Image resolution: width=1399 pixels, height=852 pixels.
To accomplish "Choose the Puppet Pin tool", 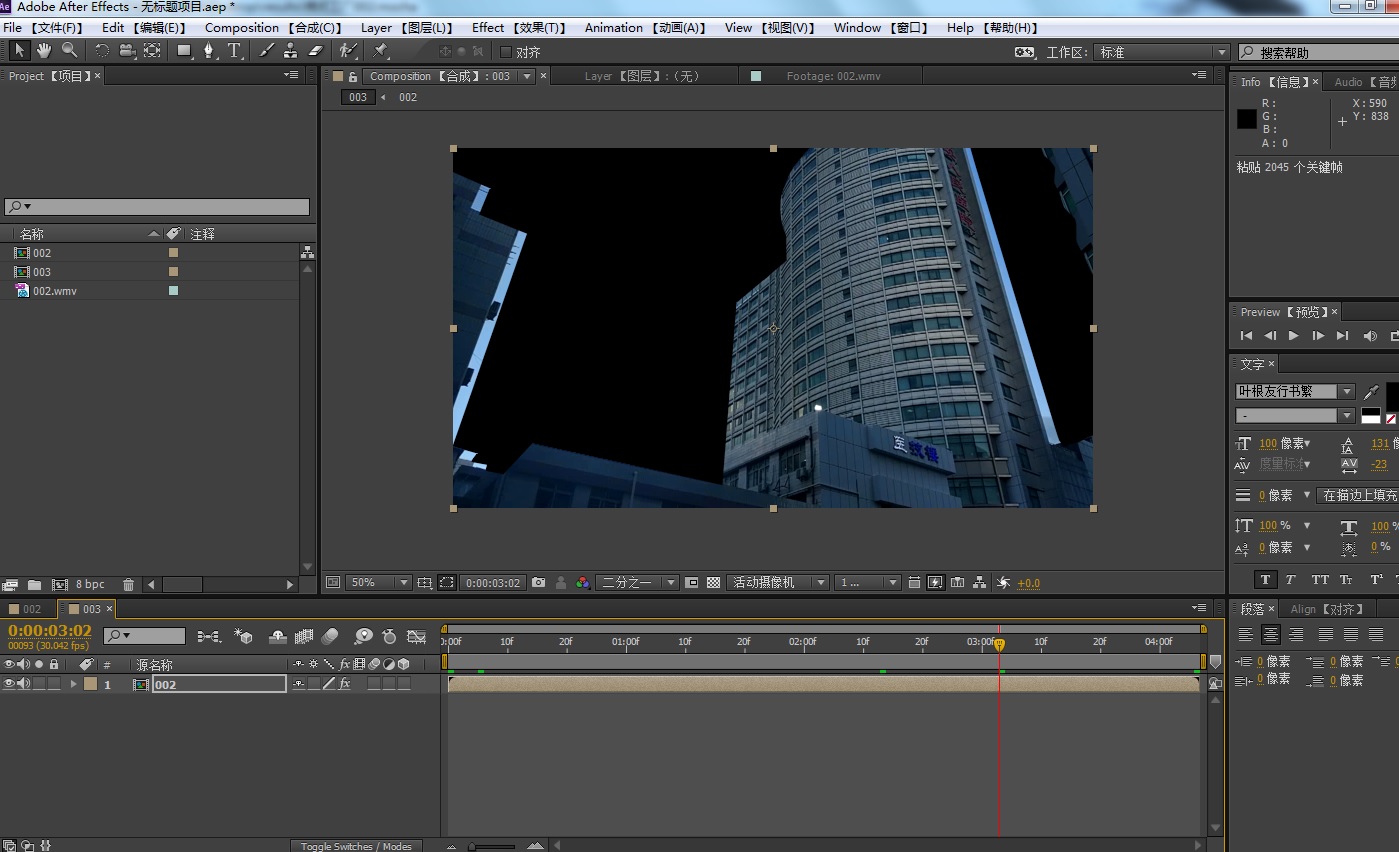I will tap(380, 50).
